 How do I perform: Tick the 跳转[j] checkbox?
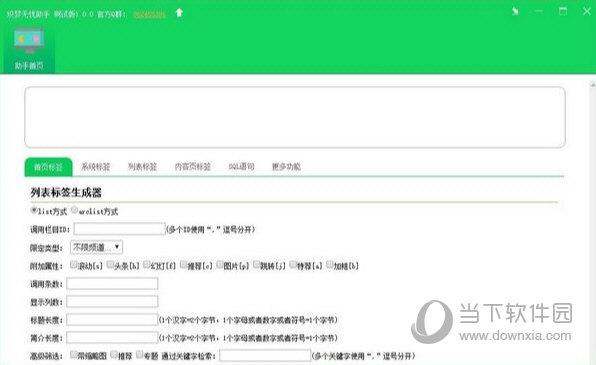[257, 265]
